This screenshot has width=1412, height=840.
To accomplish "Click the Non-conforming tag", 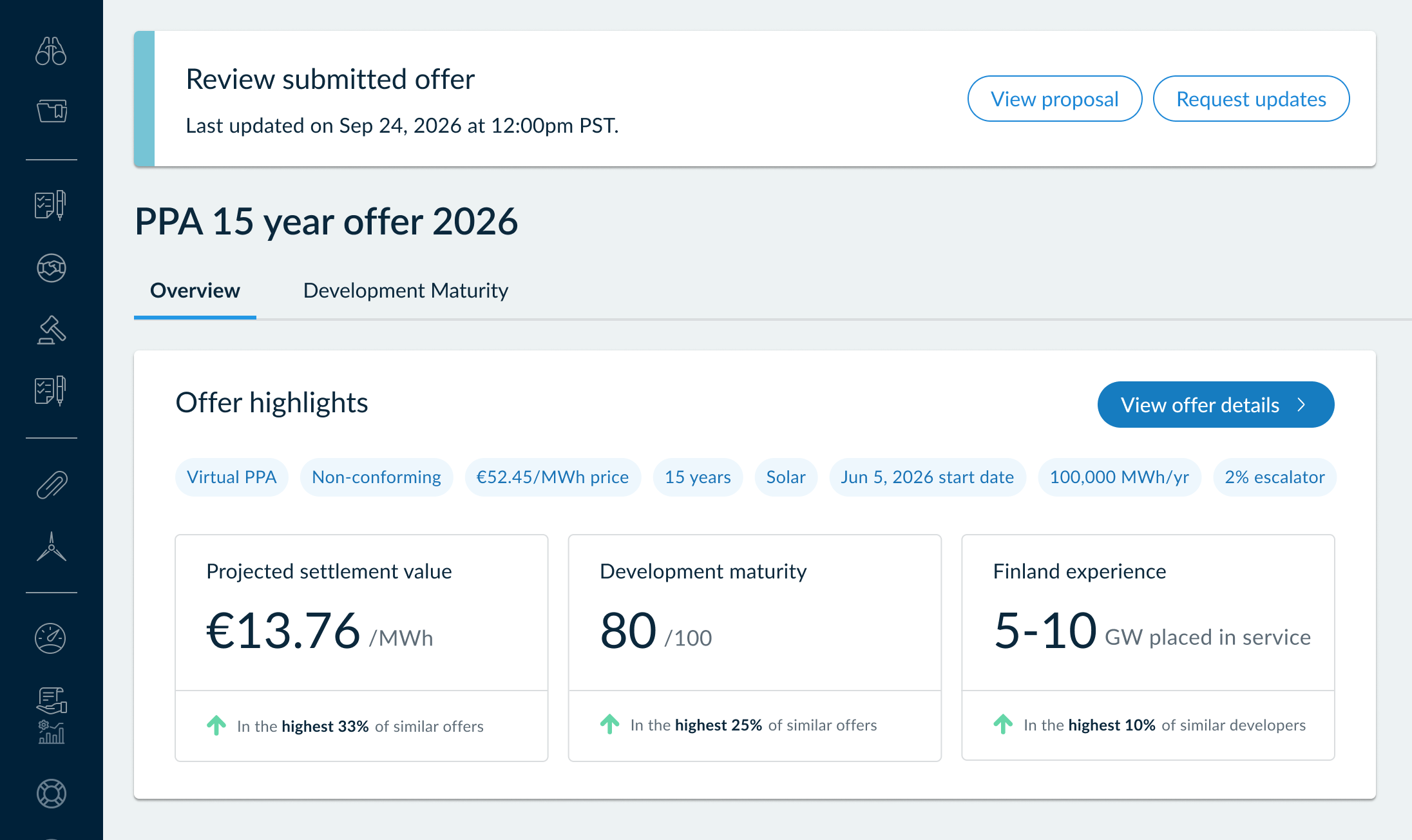I will [376, 477].
